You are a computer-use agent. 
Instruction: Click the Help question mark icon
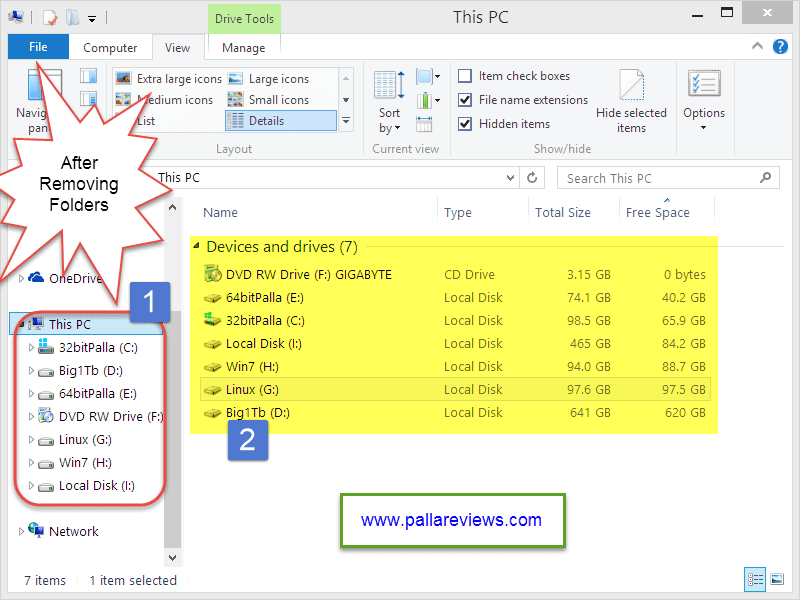[x=780, y=47]
